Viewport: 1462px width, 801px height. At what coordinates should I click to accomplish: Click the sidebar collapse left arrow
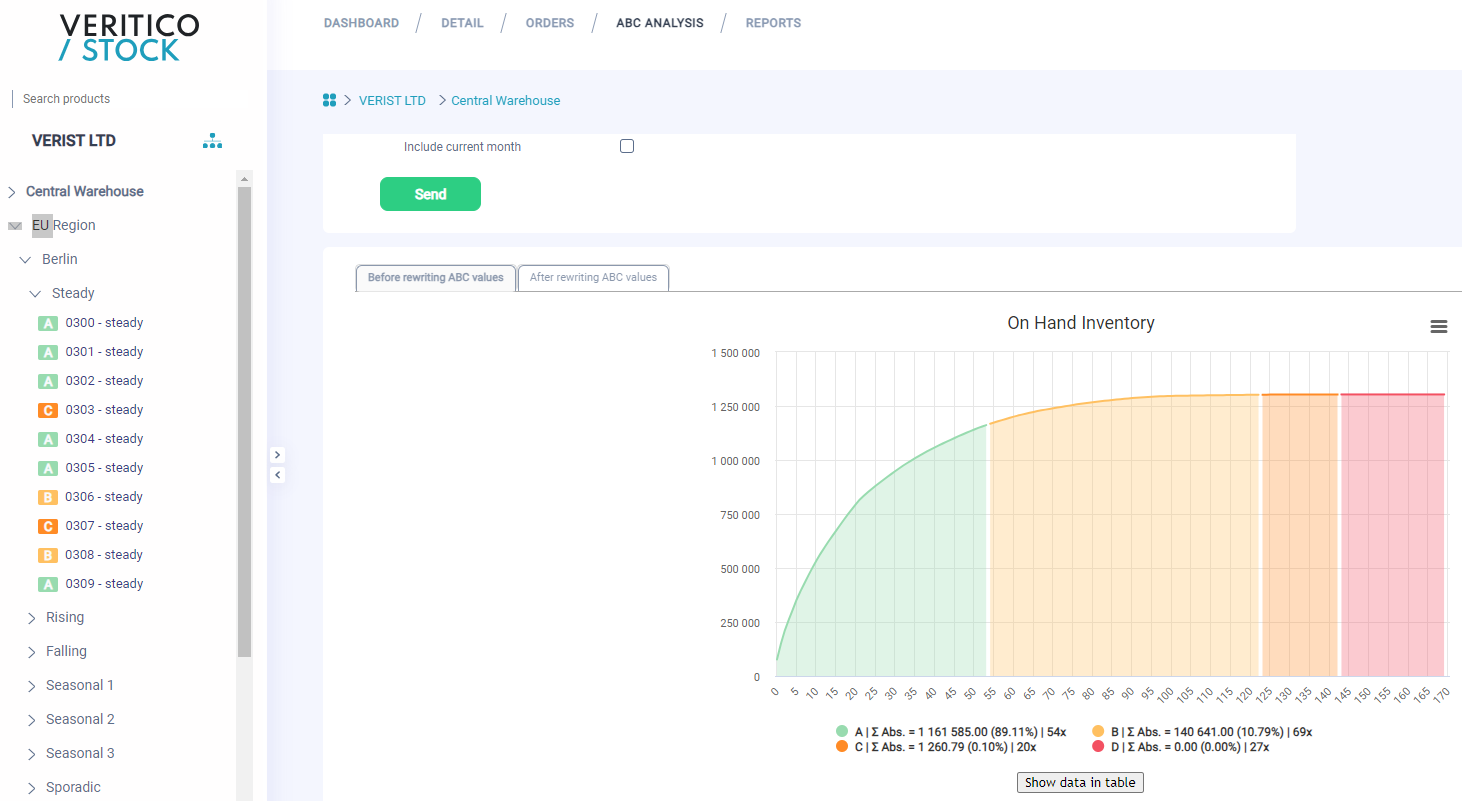pyautogui.click(x=278, y=475)
